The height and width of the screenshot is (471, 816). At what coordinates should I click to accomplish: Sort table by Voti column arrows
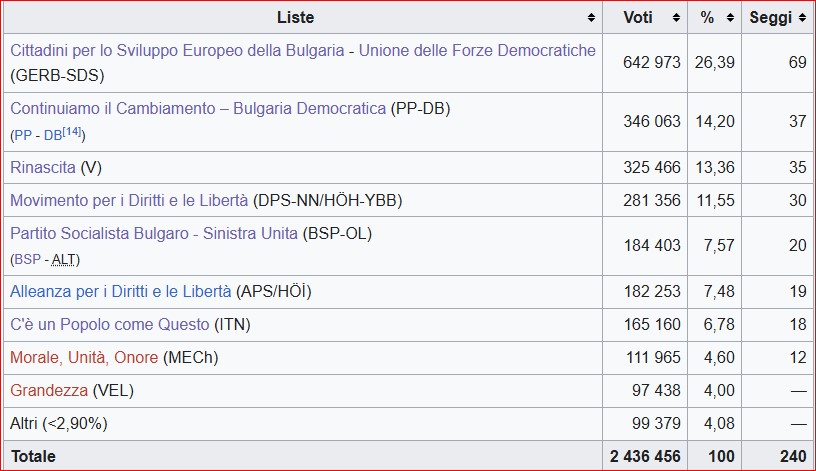pyautogui.click(x=677, y=18)
